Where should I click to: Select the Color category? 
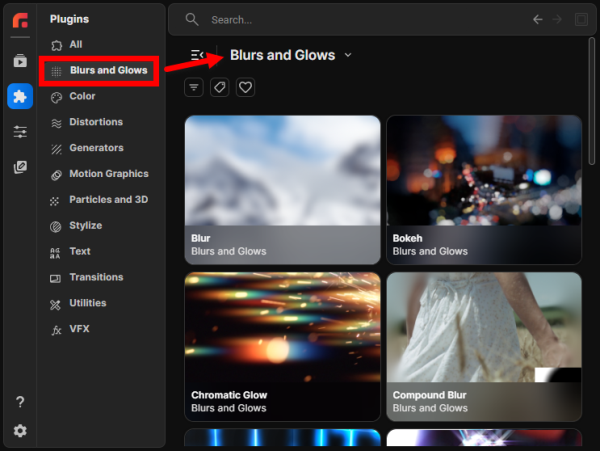click(x=82, y=96)
